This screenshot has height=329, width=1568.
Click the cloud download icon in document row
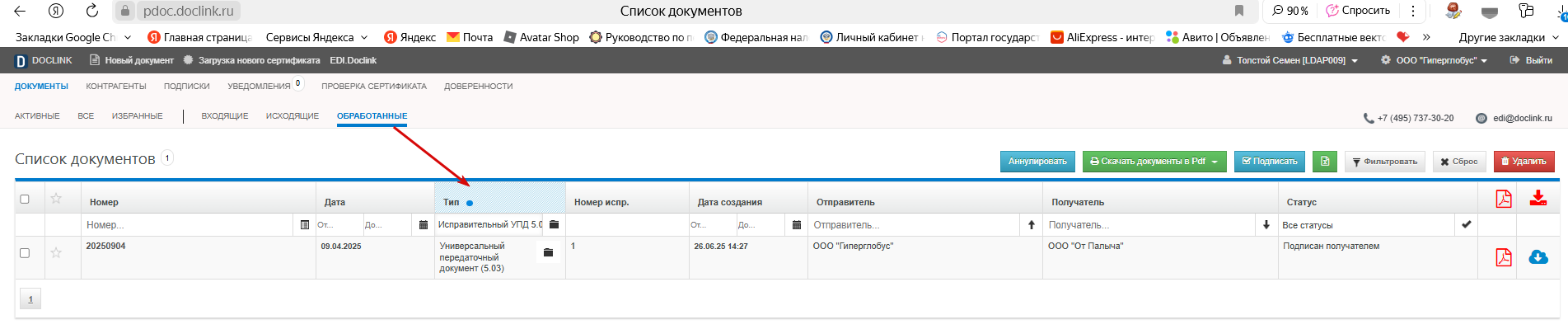click(x=1538, y=257)
